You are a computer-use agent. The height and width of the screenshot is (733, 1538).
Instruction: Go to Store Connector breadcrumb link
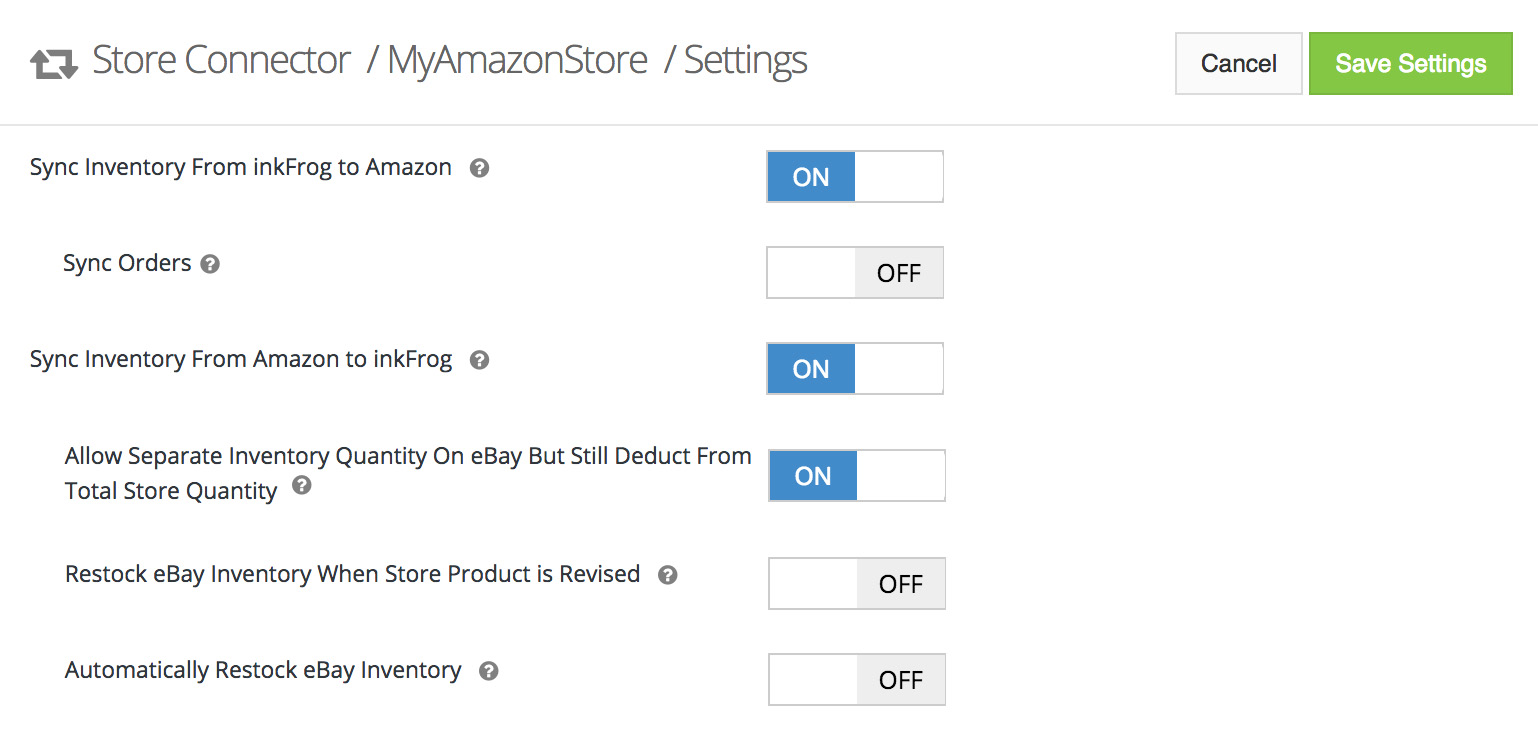tap(221, 61)
